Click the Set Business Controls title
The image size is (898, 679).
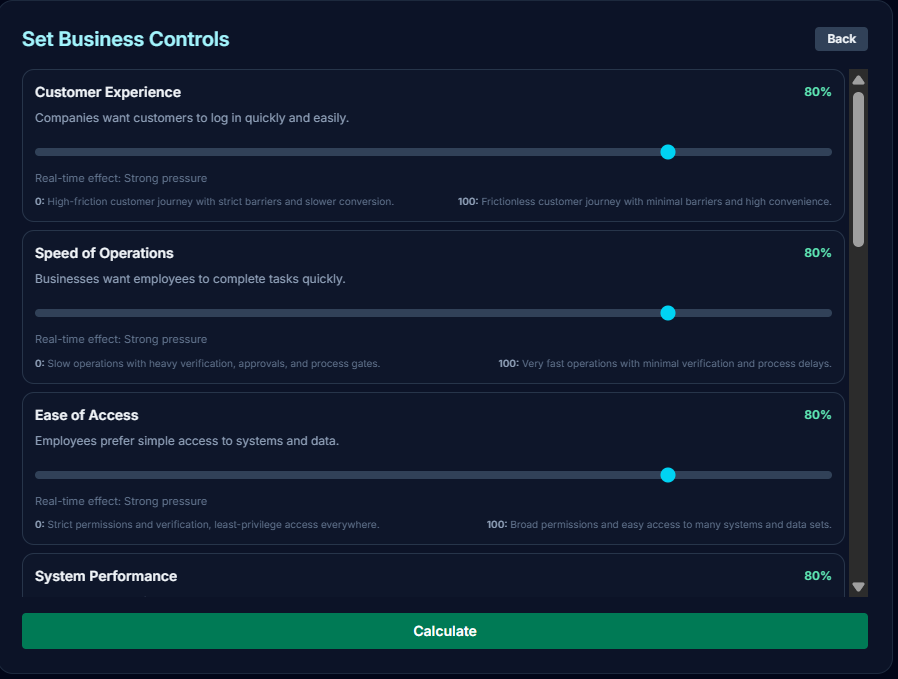click(x=126, y=39)
